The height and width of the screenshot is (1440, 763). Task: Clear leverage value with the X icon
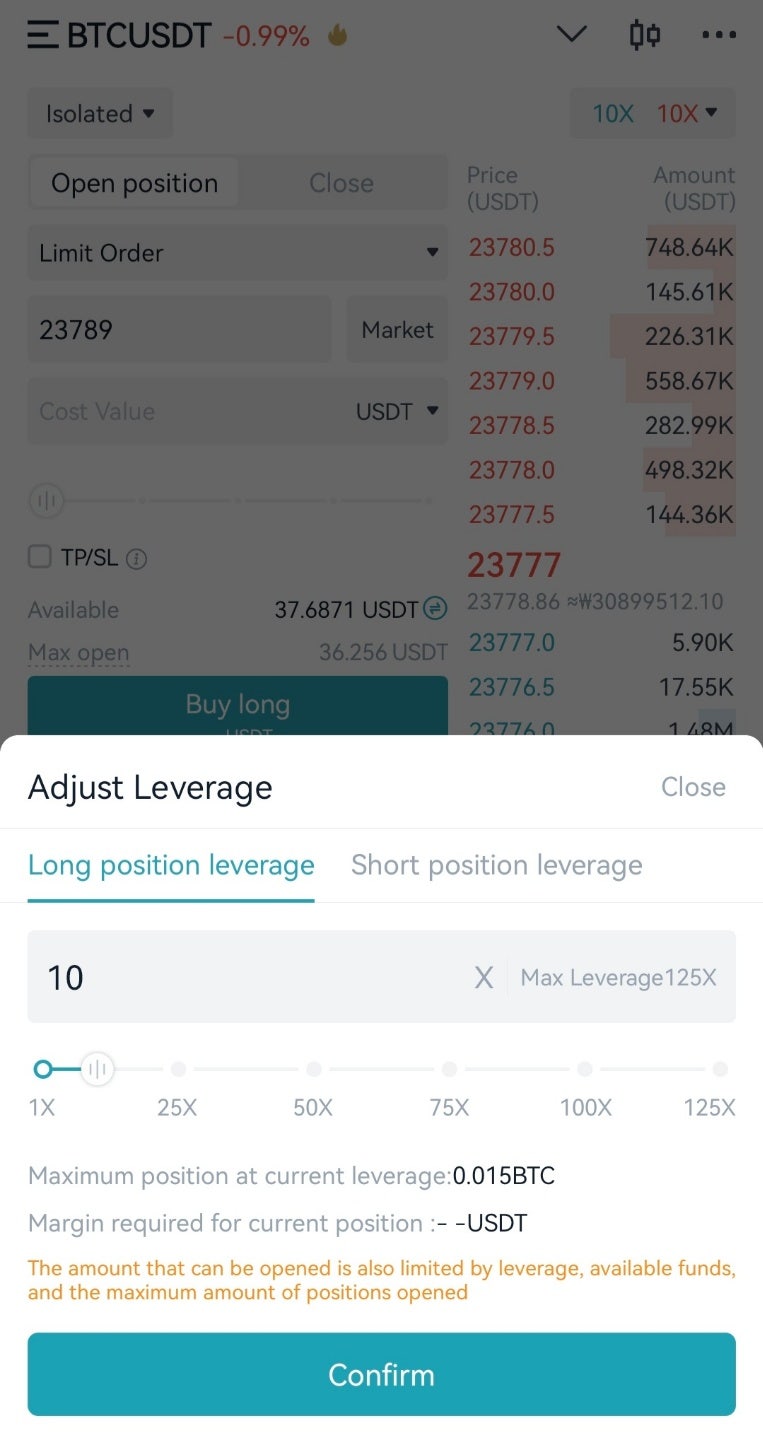click(484, 978)
